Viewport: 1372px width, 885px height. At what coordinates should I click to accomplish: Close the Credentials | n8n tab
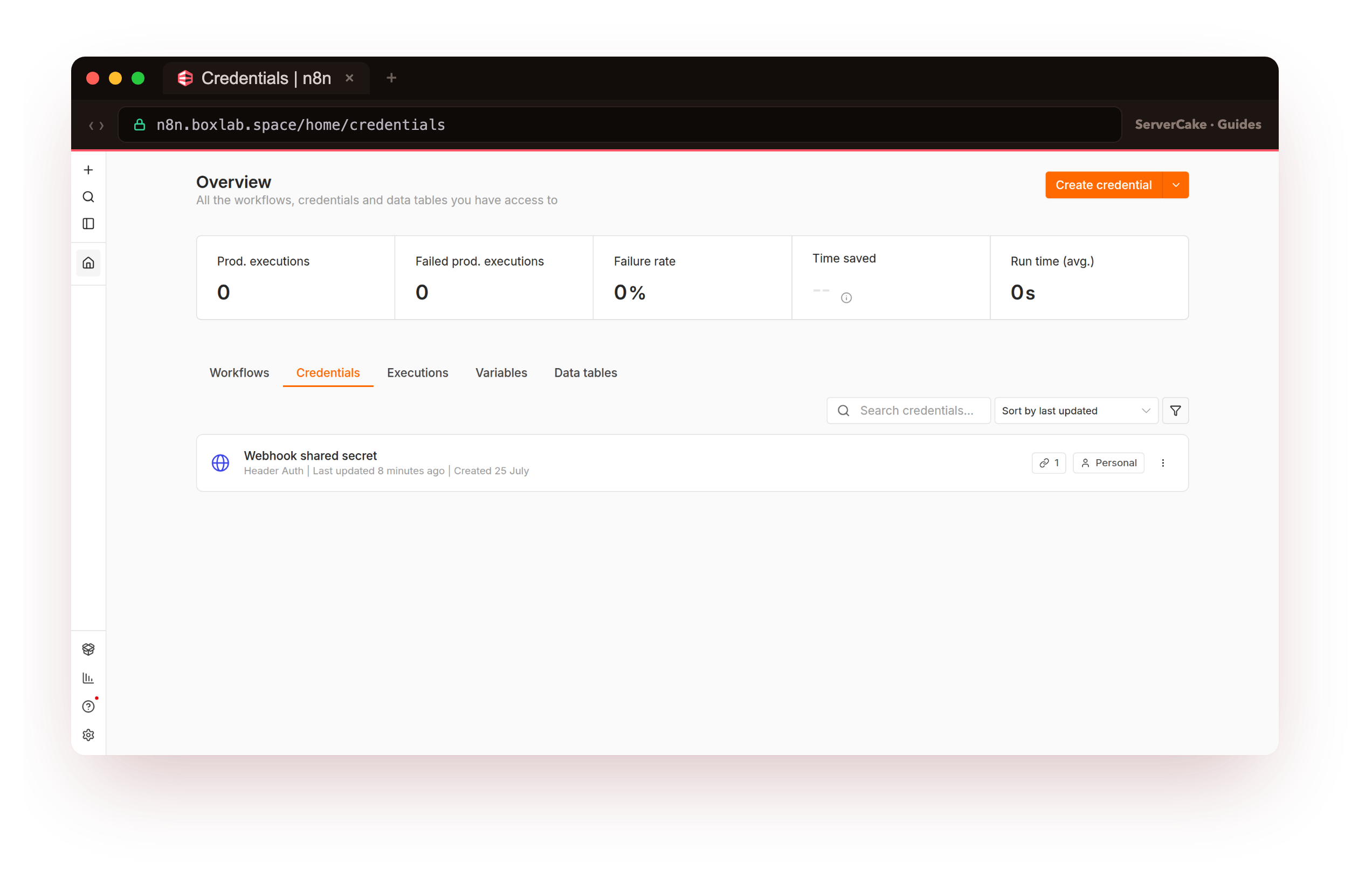point(349,78)
